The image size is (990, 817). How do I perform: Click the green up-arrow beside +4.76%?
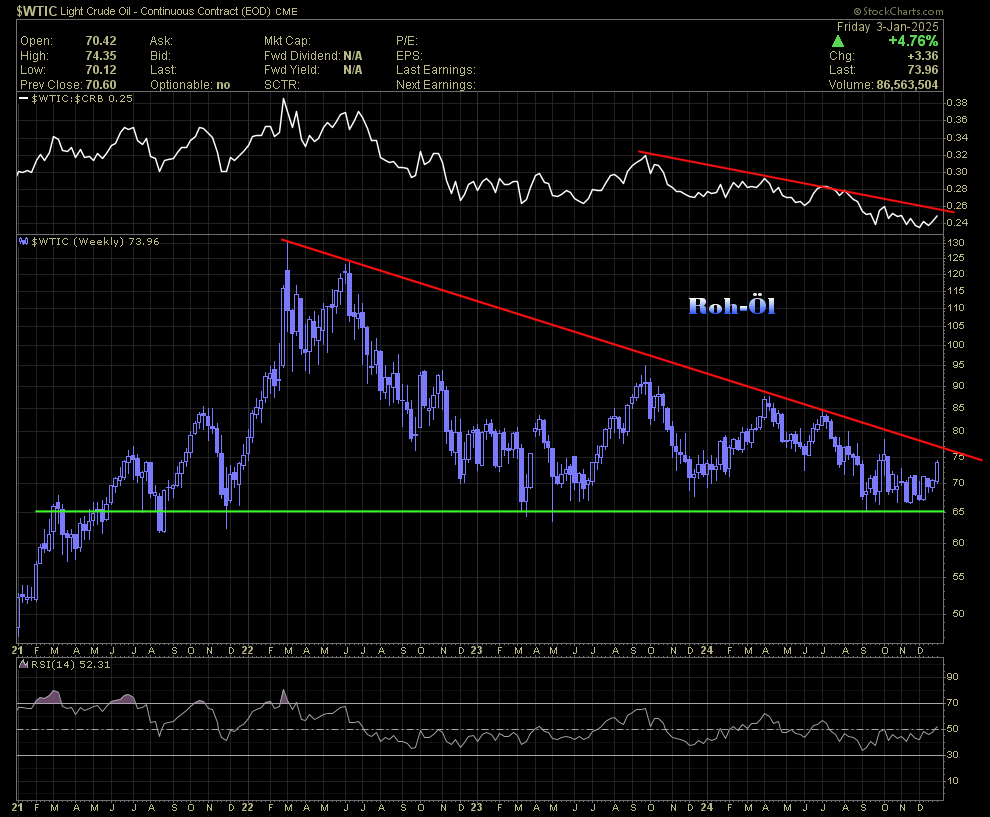(838, 42)
